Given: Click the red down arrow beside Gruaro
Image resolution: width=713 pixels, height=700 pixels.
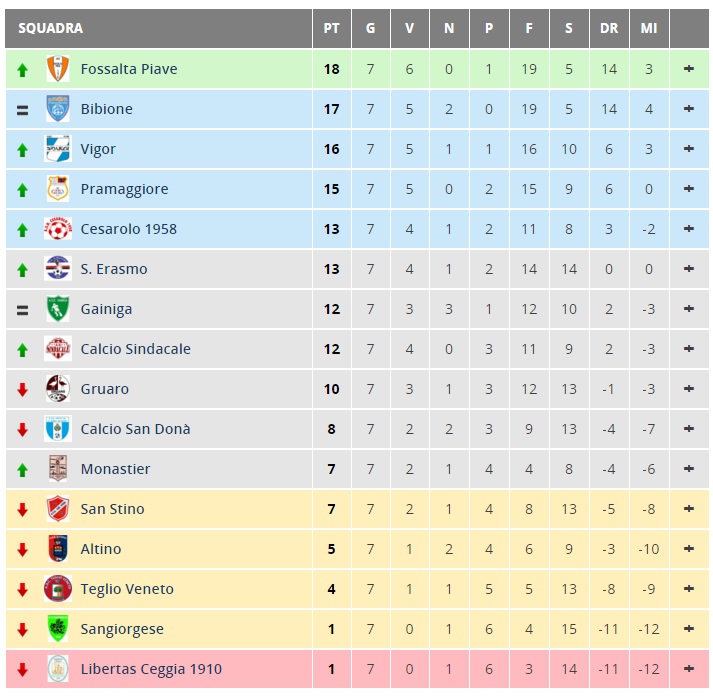Looking at the screenshot, I should click(22, 389).
